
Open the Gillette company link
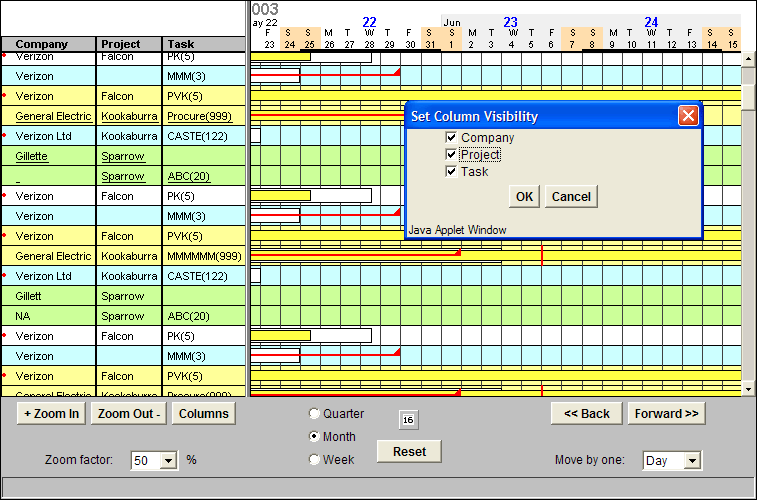31,156
